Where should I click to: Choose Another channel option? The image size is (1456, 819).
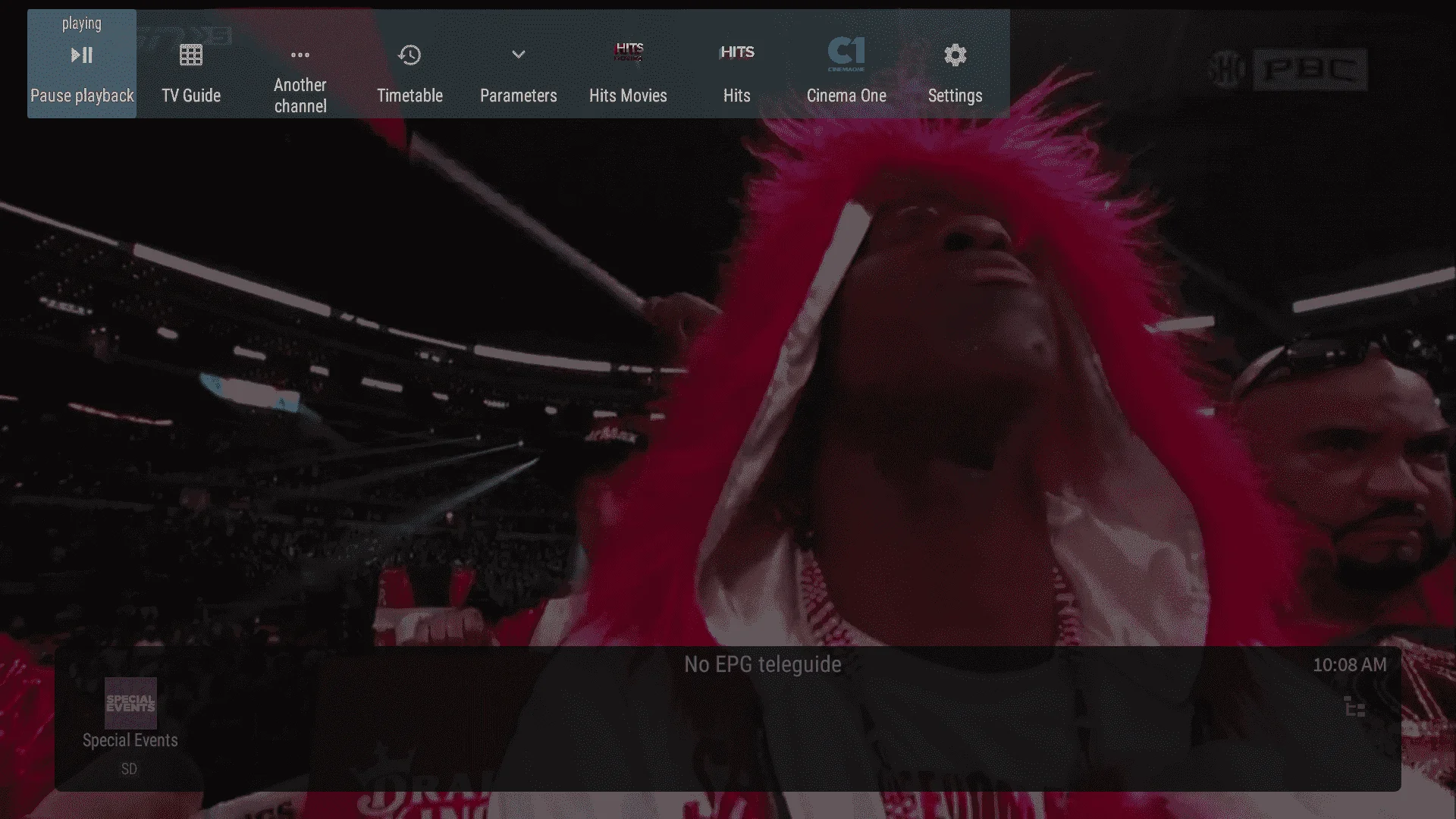pyautogui.click(x=300, y=64)
